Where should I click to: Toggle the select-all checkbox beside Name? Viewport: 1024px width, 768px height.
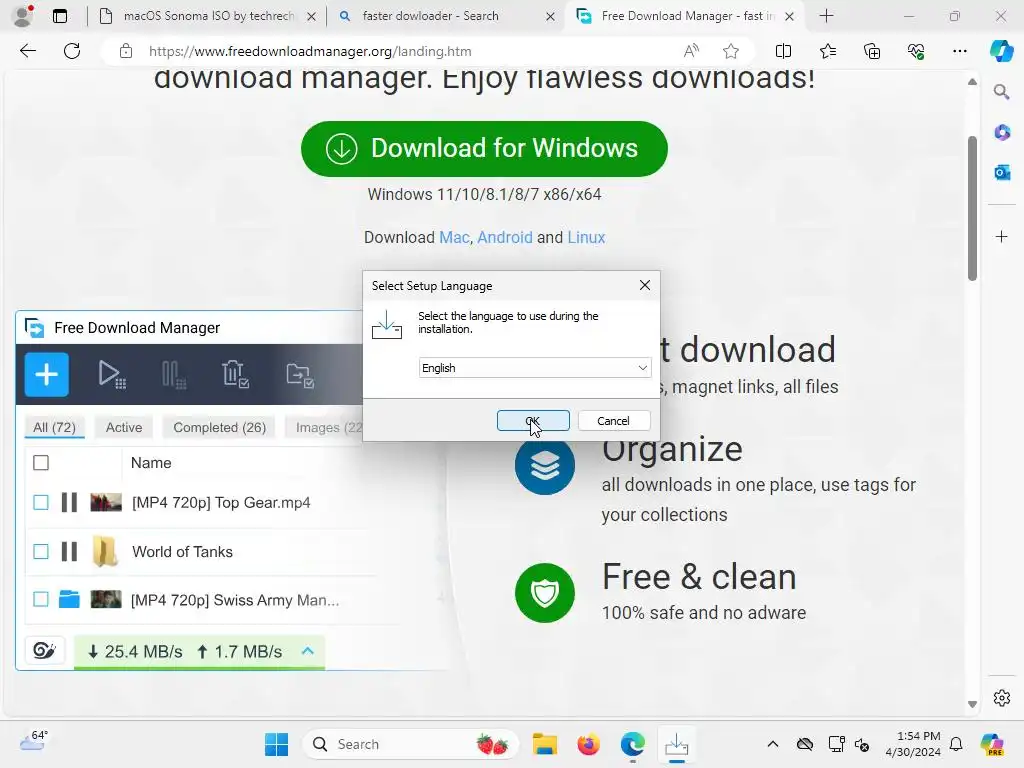click(x=40, y=462)
